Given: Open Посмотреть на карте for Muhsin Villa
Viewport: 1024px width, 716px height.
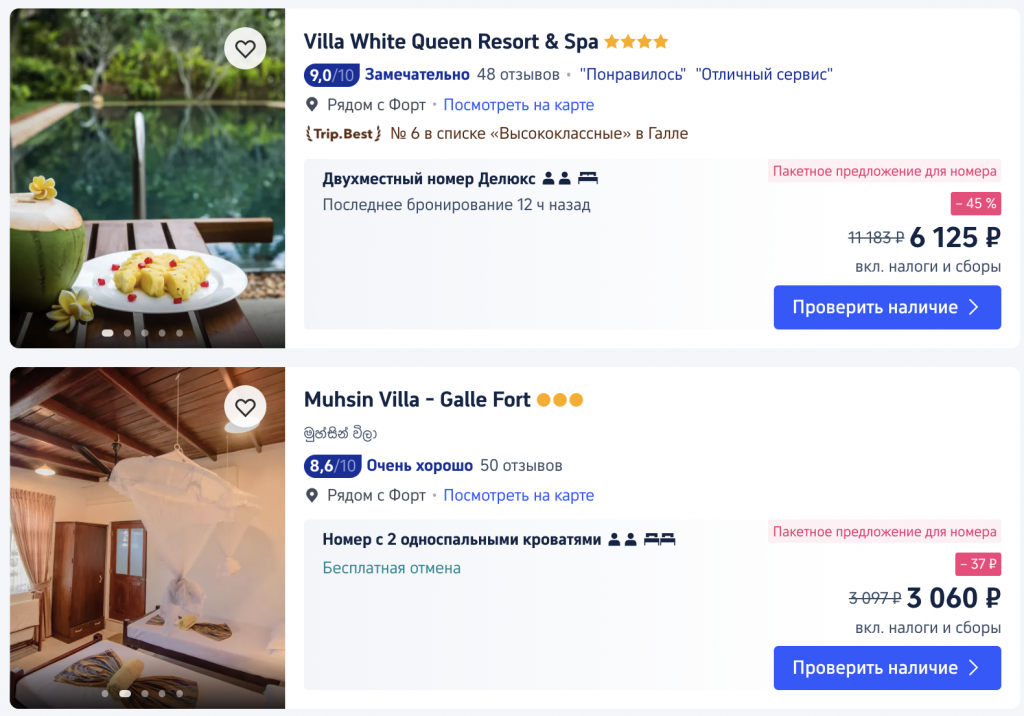Looking at the screenshot, I should click(518, 495).
